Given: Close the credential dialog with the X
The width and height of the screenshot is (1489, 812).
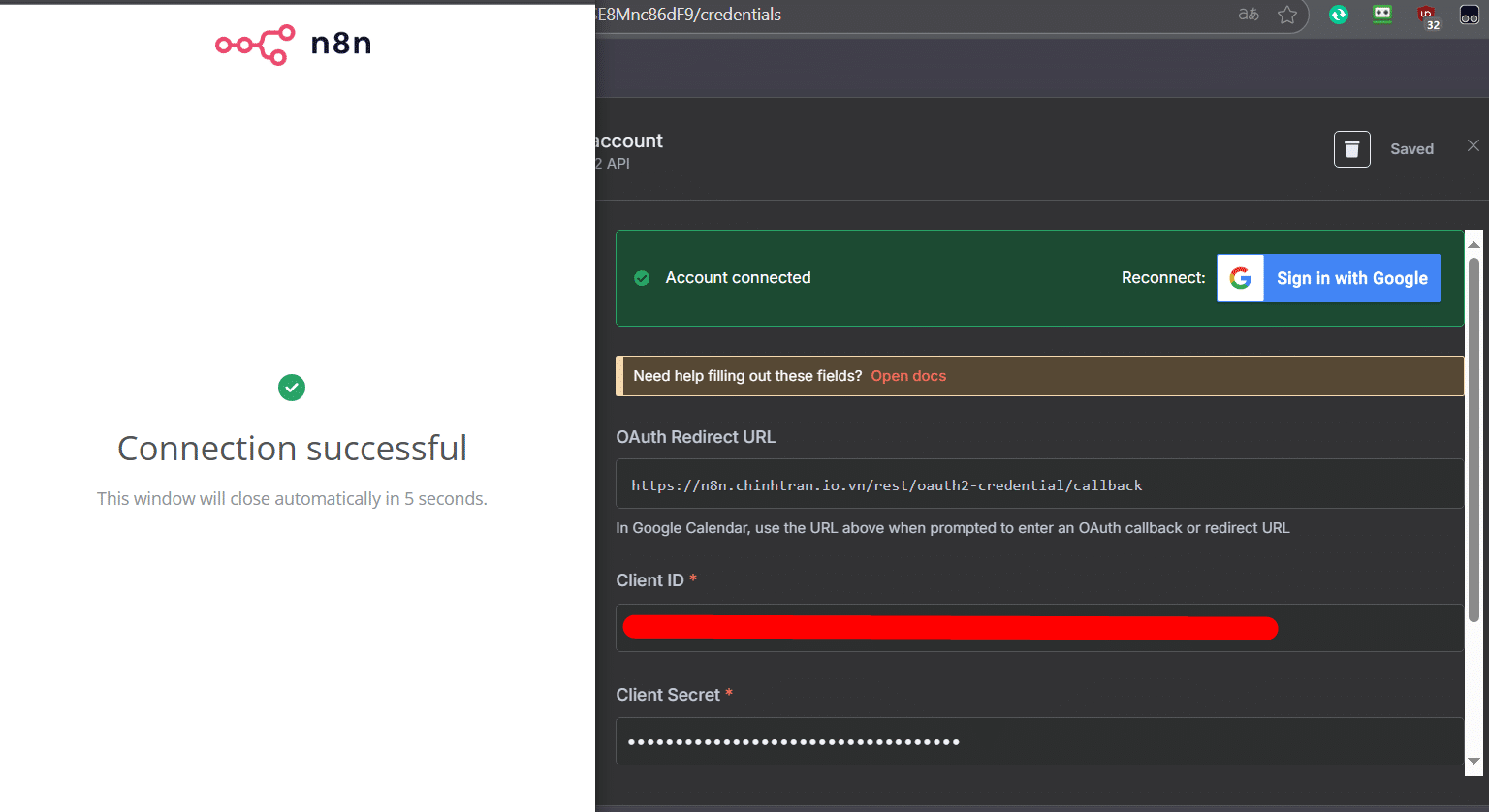Looking at the screenshot, I should (x=1473, y=145).
